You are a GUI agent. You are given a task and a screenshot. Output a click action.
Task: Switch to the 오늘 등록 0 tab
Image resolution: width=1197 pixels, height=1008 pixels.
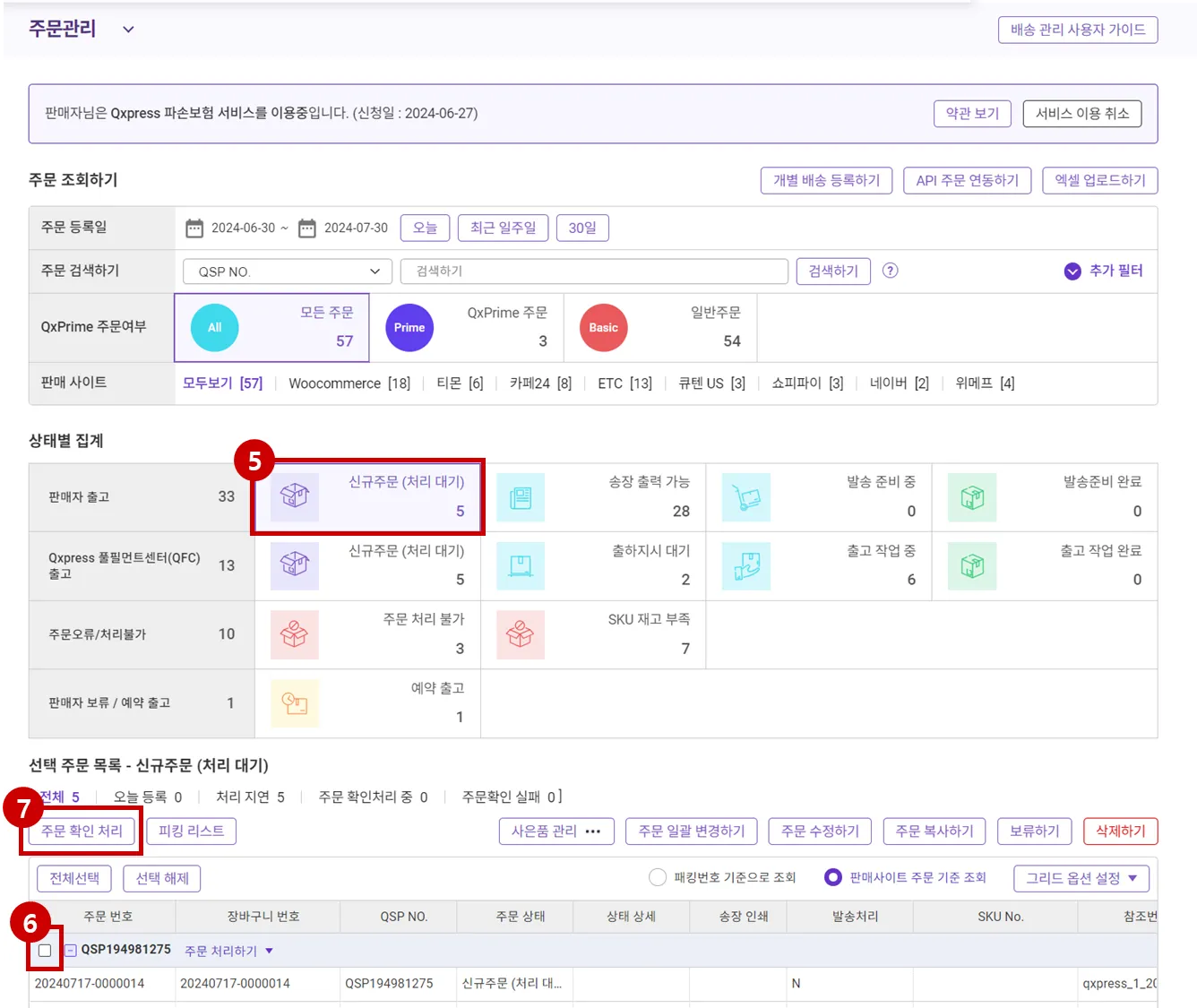point(148,797)
